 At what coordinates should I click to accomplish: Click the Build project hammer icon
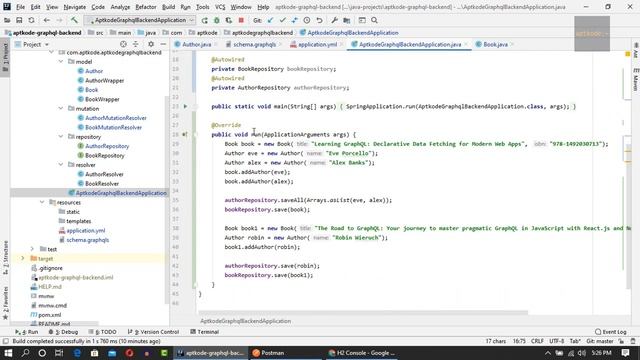click(x=74, y=20)
